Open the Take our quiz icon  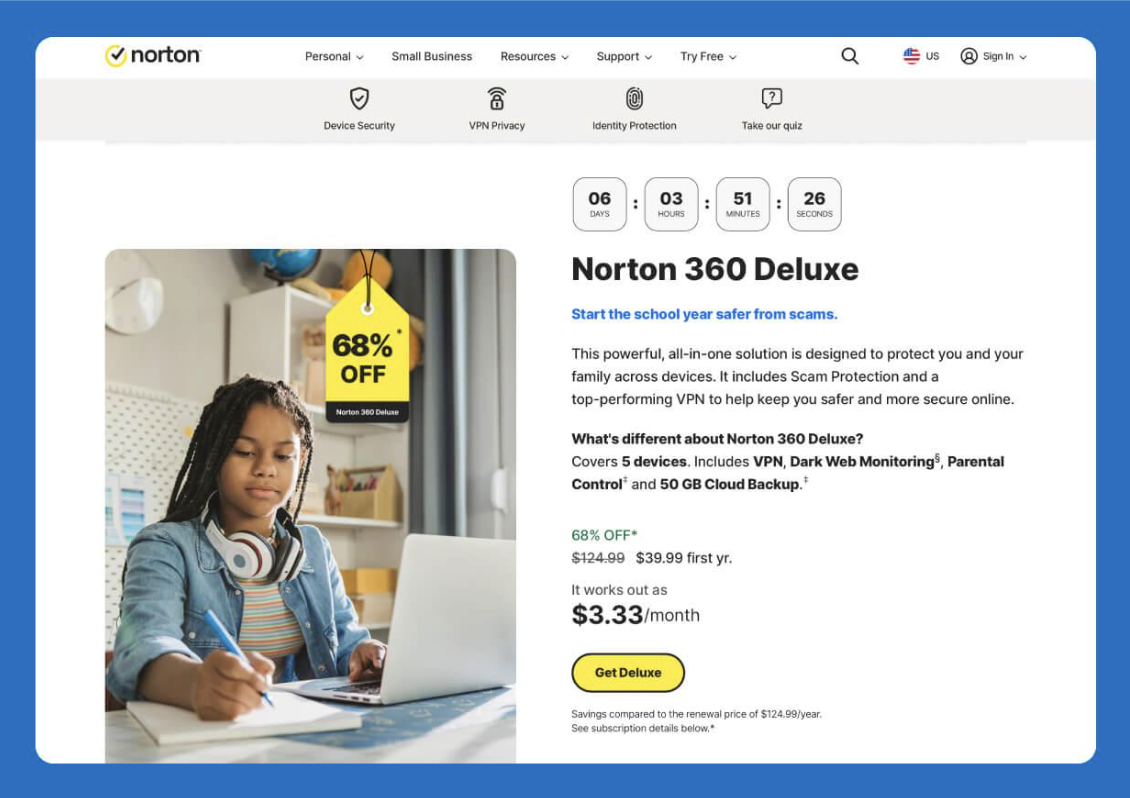pos(772,98)
